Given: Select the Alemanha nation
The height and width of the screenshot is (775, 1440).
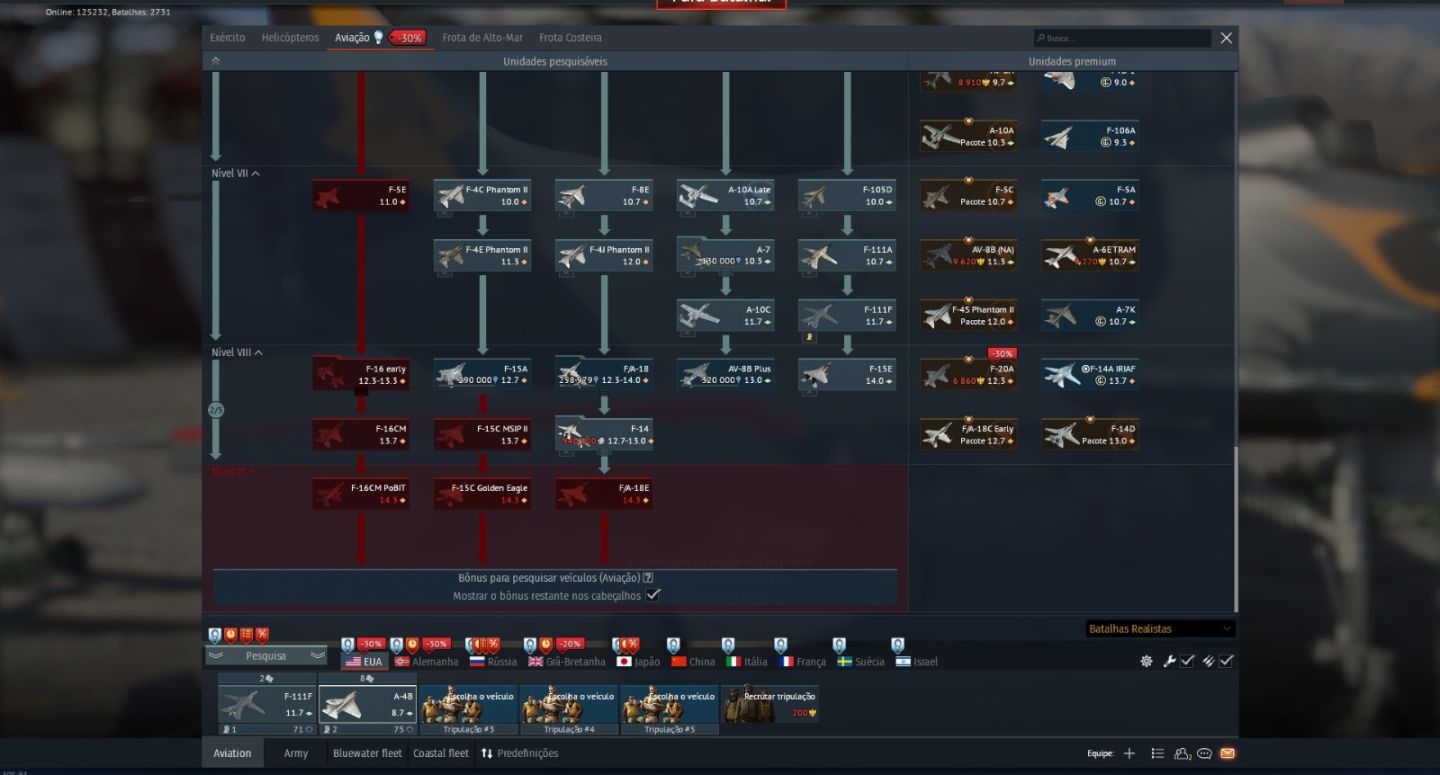Looking at the screenshot, I should pyautogui.click(x=427, y=662).
